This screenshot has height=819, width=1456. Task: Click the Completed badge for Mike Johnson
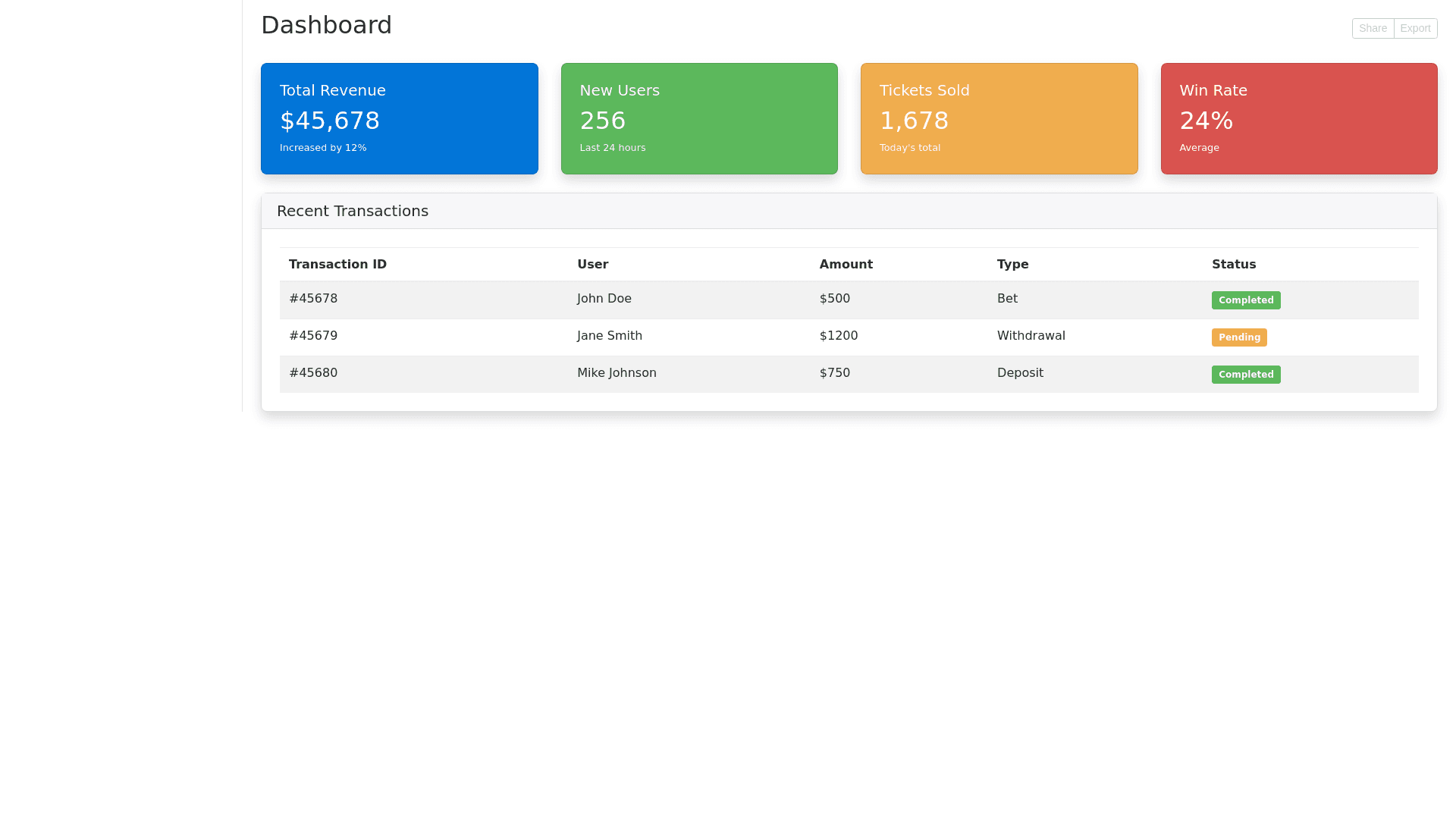tap(1246, 374)
